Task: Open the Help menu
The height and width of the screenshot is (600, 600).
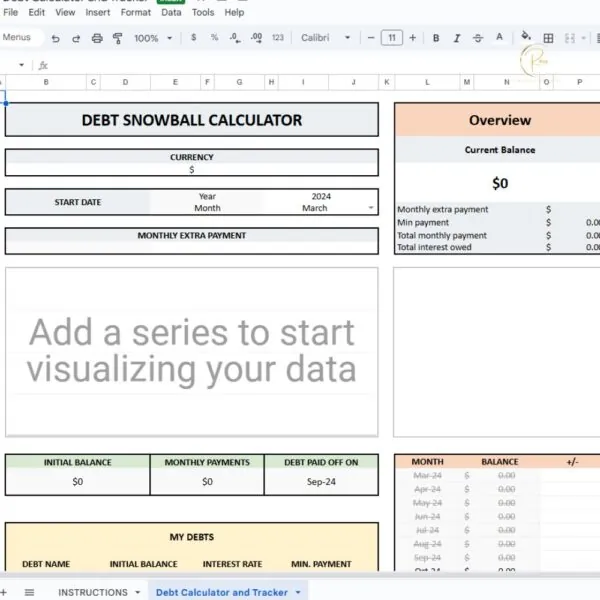Action: pyautogui.click(x=234, y=12)
